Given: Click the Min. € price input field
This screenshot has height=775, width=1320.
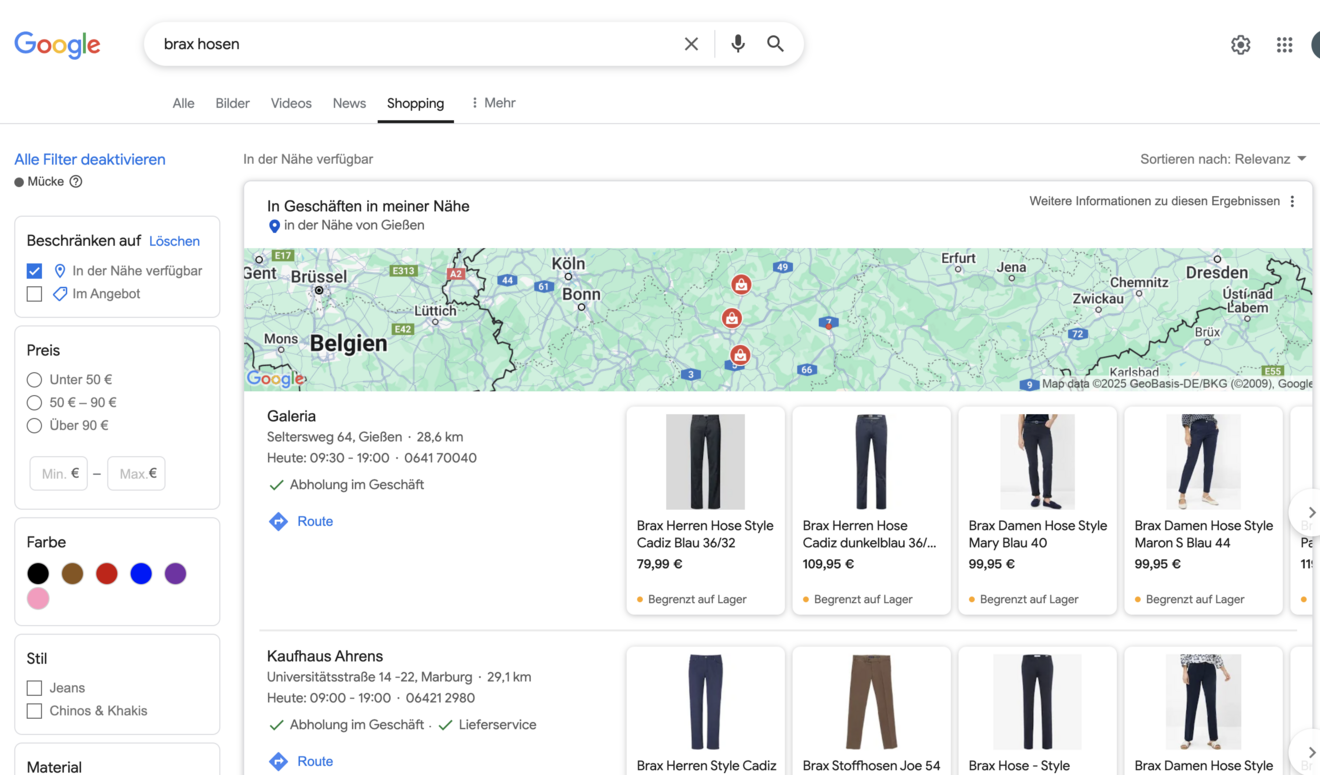Looking at the screenshot, I should click(59, 474).
